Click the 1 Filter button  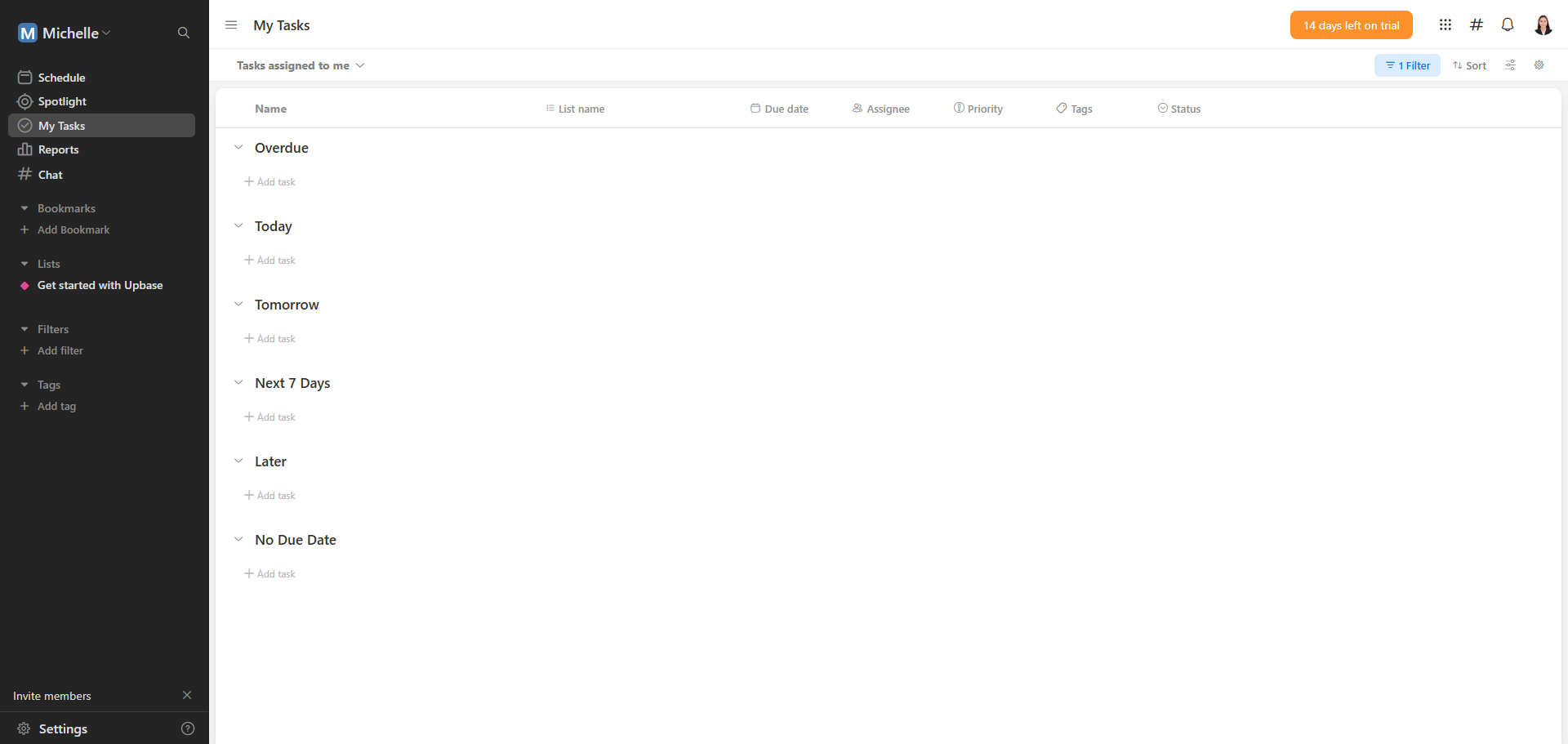click(1407, 65)
